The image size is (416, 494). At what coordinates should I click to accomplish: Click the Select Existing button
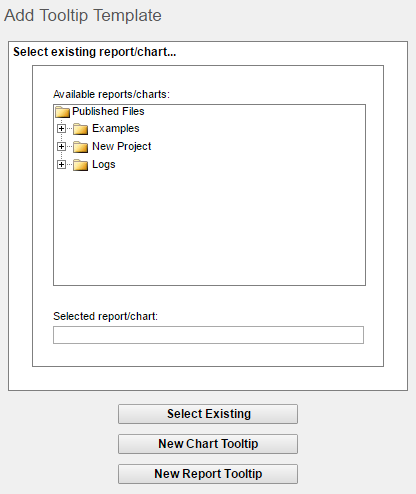coord(208,414)
